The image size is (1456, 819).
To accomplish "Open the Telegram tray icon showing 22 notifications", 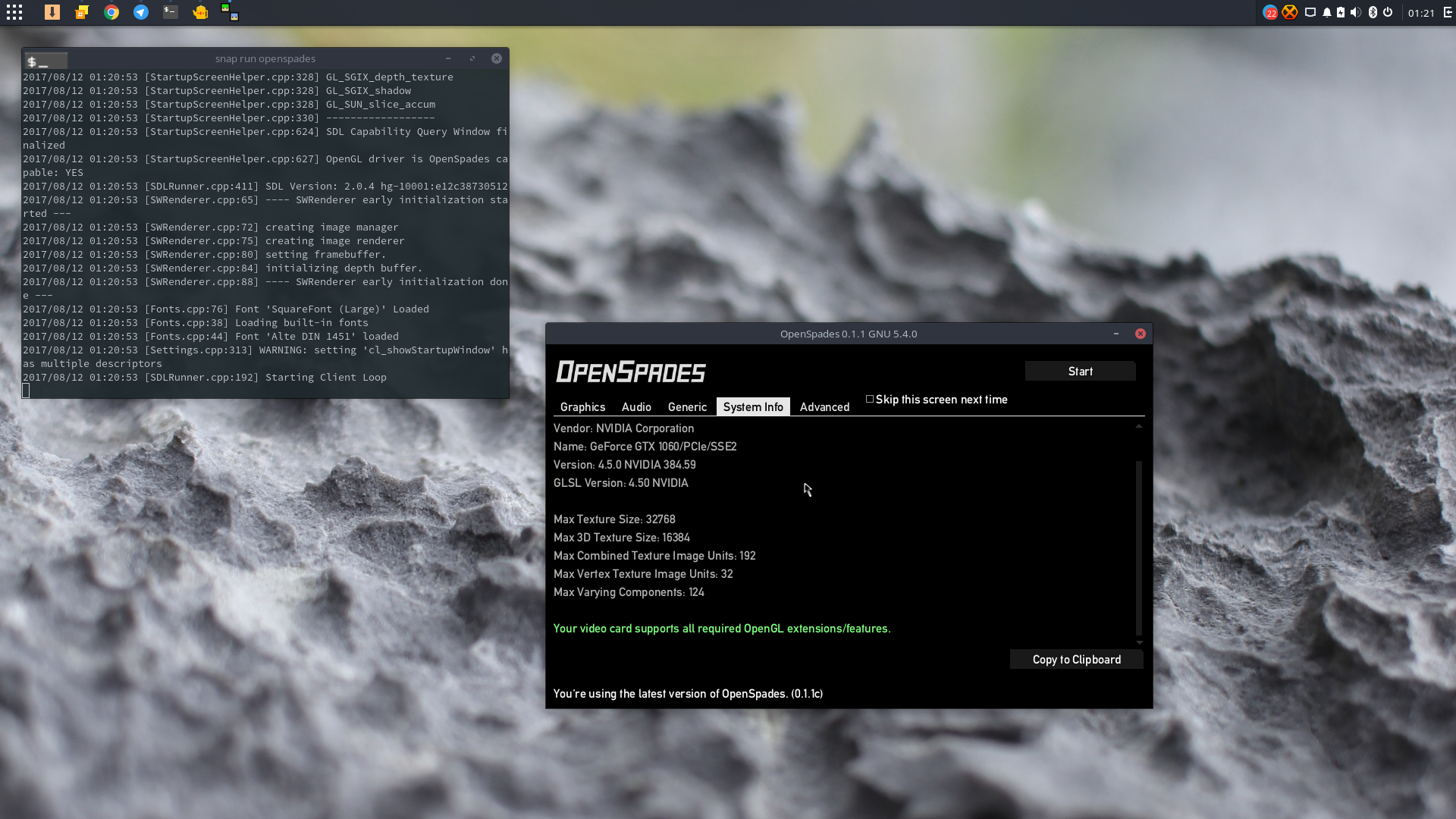I will click(x=1270, y=12).
